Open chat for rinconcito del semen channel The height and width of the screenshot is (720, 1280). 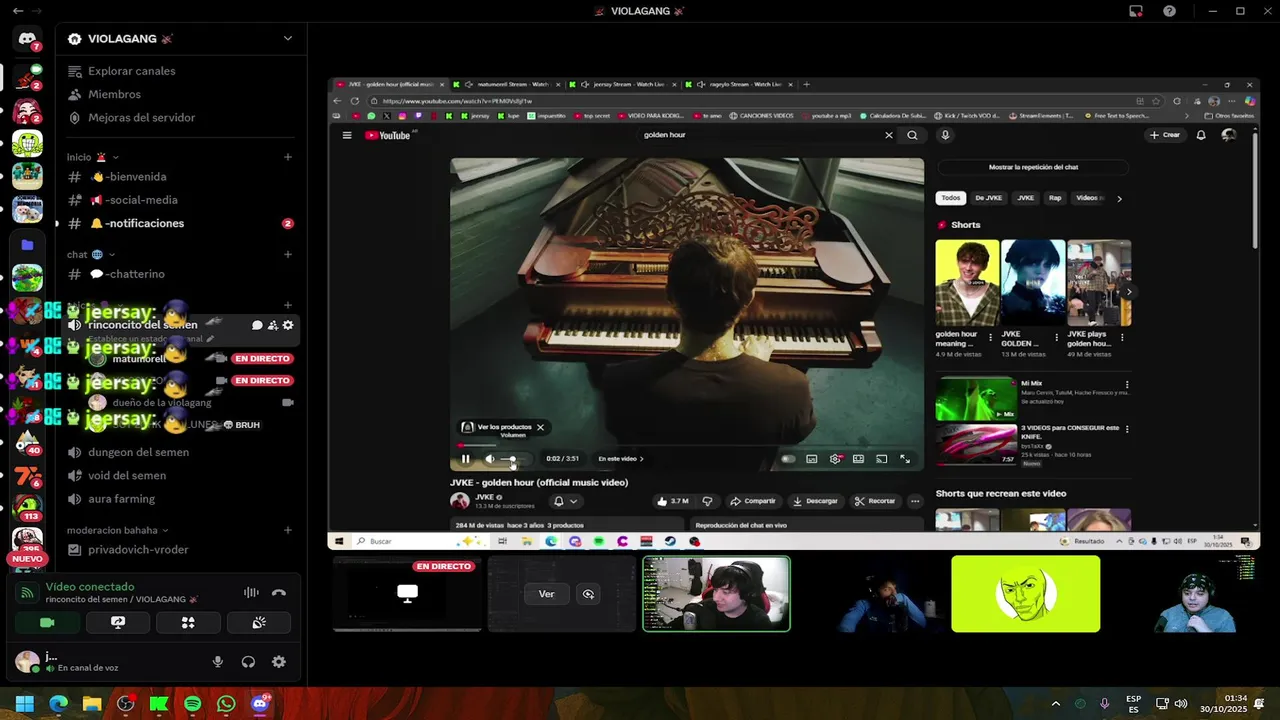[x=257, y=325]
